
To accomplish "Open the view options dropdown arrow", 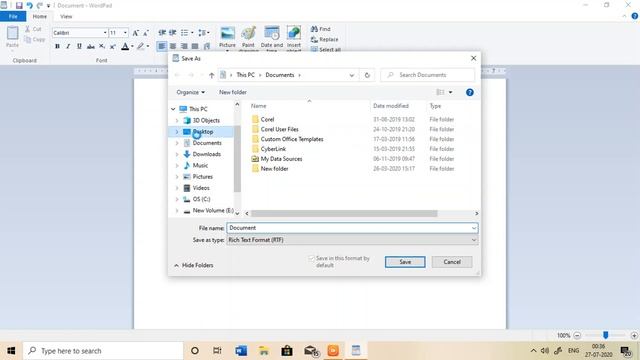I will pyautogui.click(x=450, y=92).
